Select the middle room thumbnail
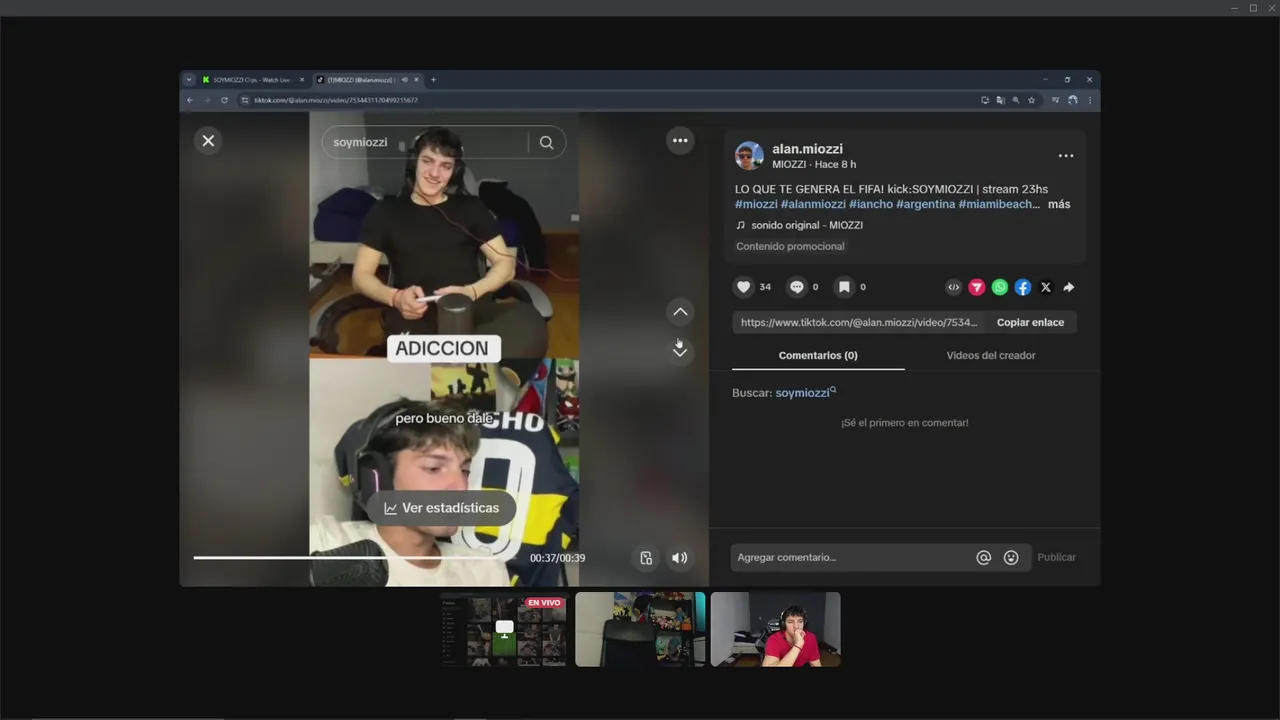1280x720 pixels. pyautogui.click(x=640, y=629)
